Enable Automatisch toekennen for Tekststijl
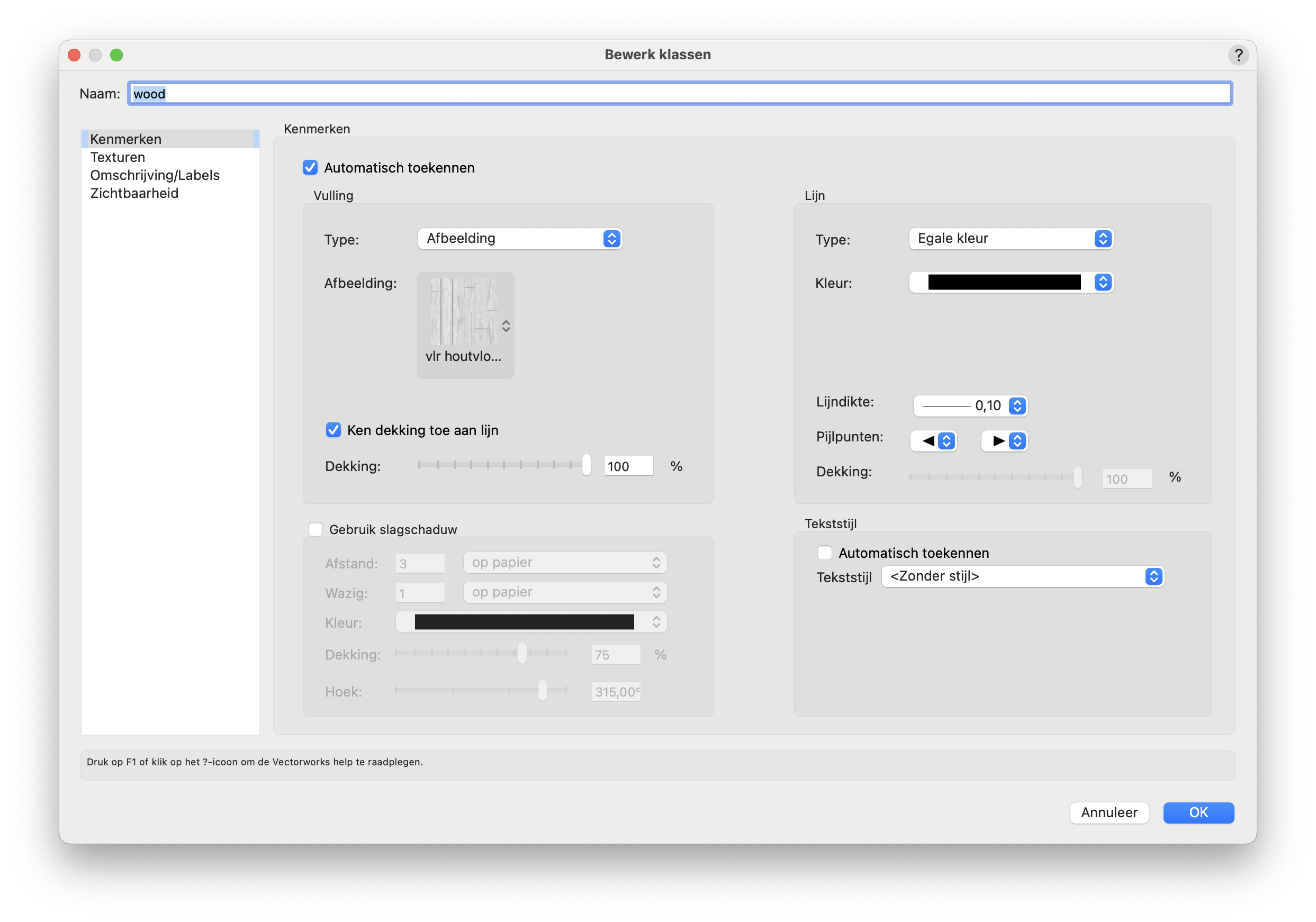Viewport: 1316px width, 922px height. point(825,553)
